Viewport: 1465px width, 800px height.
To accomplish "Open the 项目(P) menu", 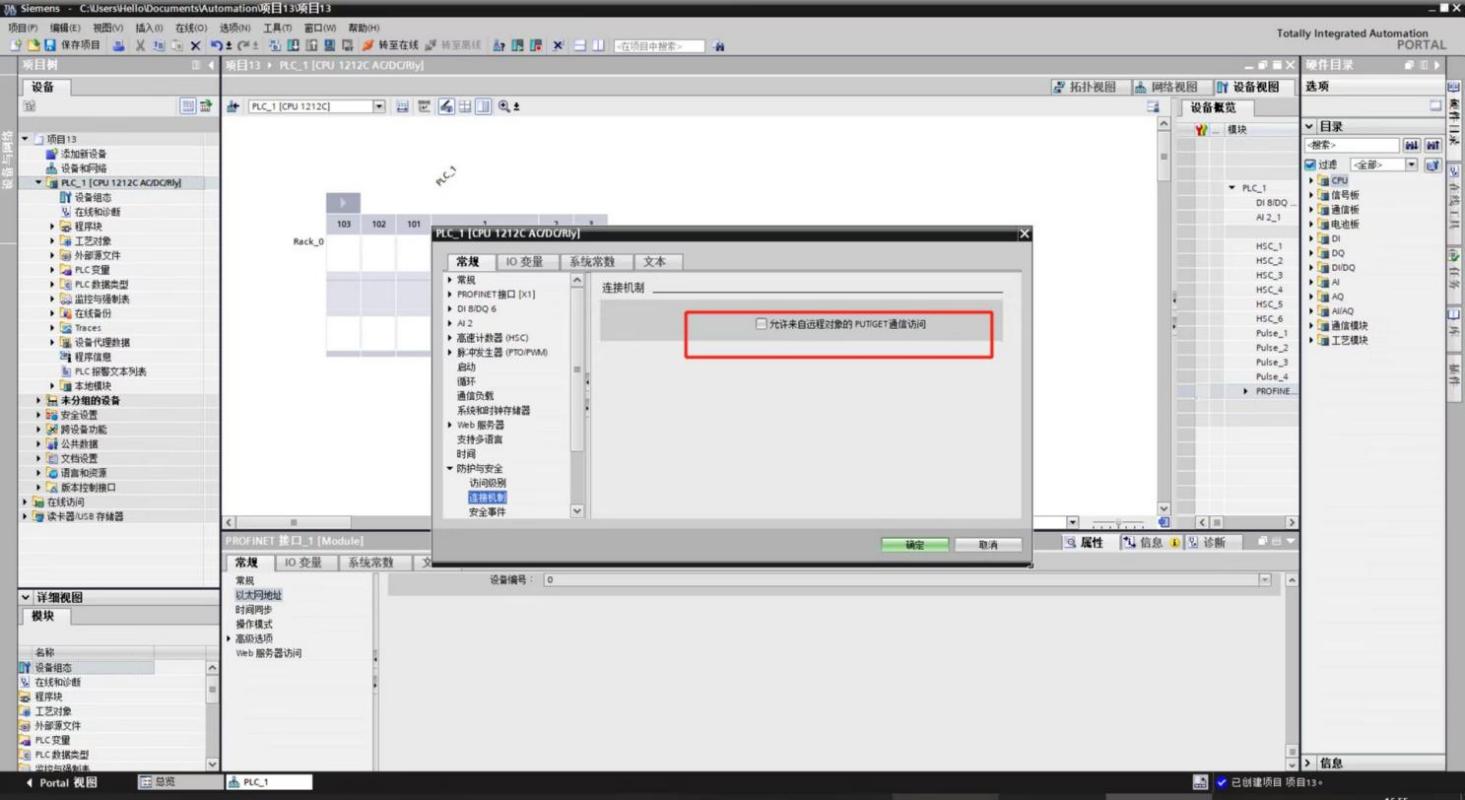I will point(23,27).
